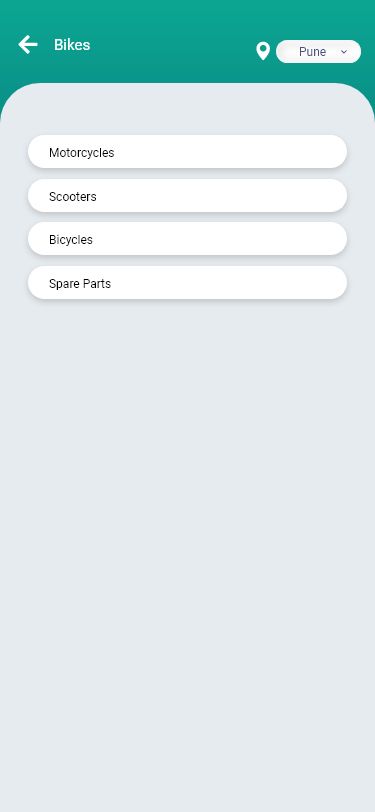Click the Bikes page title
The height and width of the screenshot is (812, 375).
click(x=72, y=45)
